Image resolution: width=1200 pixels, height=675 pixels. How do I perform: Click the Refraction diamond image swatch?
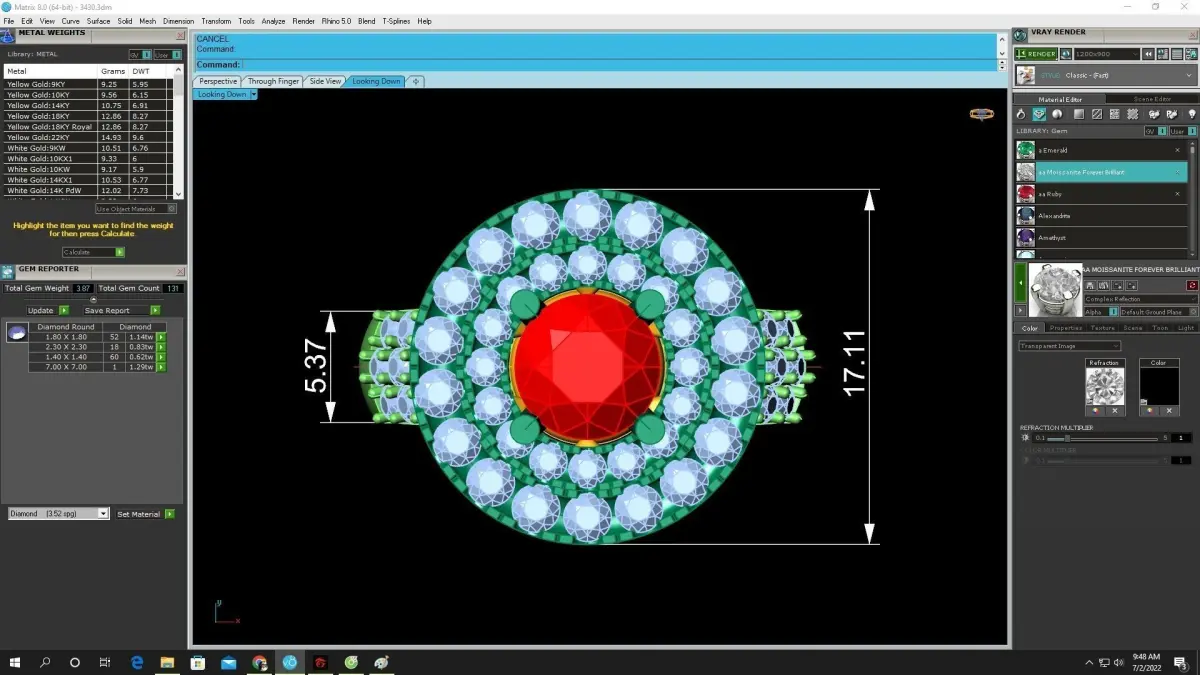tap(1105, 386)
